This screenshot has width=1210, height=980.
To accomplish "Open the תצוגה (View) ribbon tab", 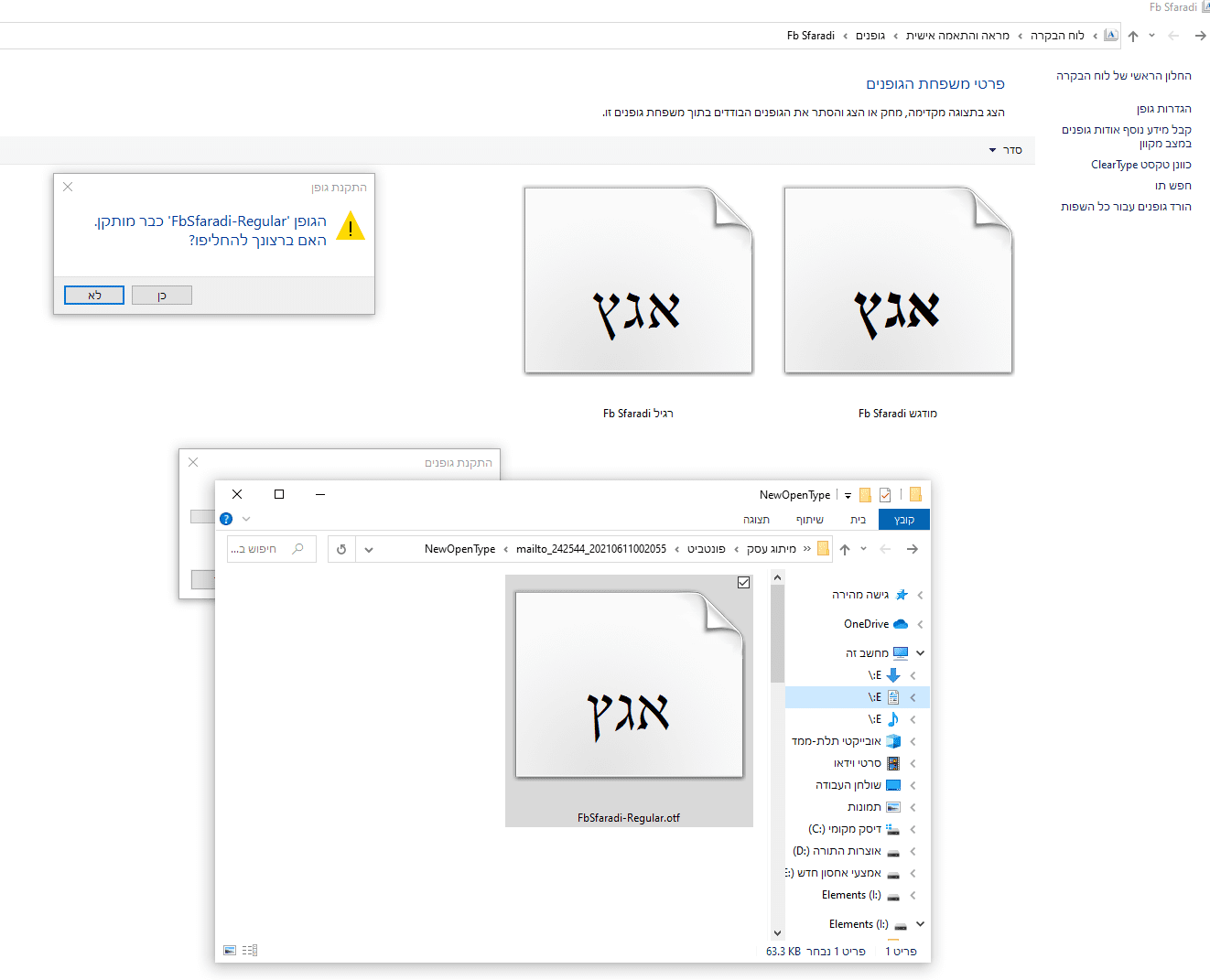I will pyautogui.click(x=756, y=520).
